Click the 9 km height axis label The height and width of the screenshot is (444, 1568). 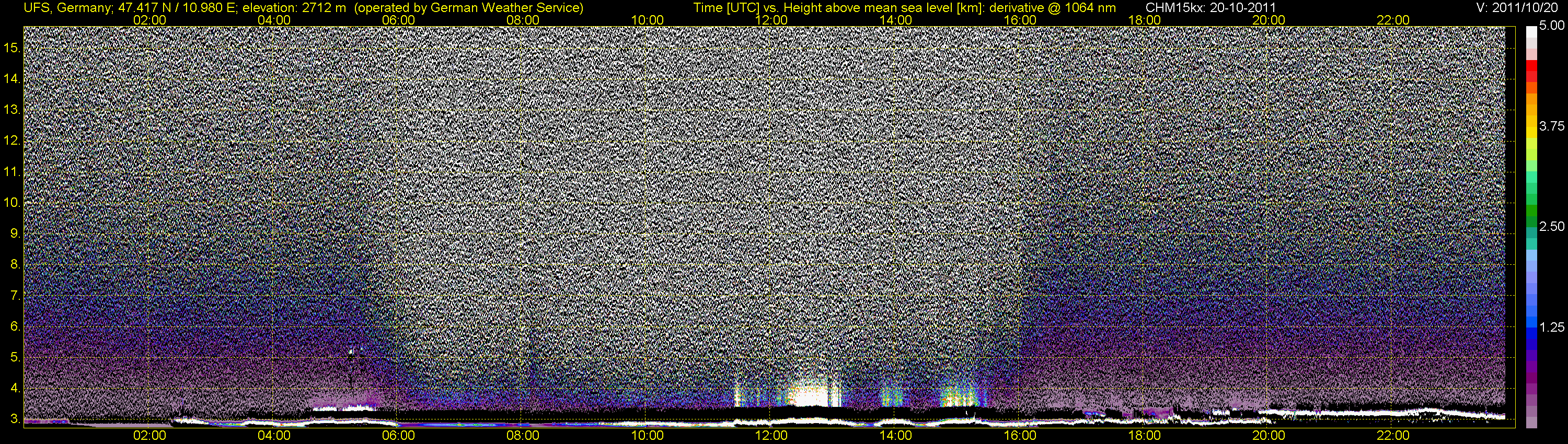tap(15, 233)
